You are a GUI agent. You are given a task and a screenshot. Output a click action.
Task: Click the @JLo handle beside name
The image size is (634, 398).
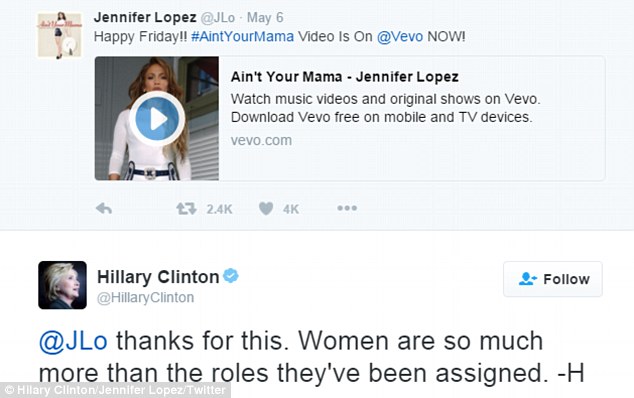coord(218,18)
